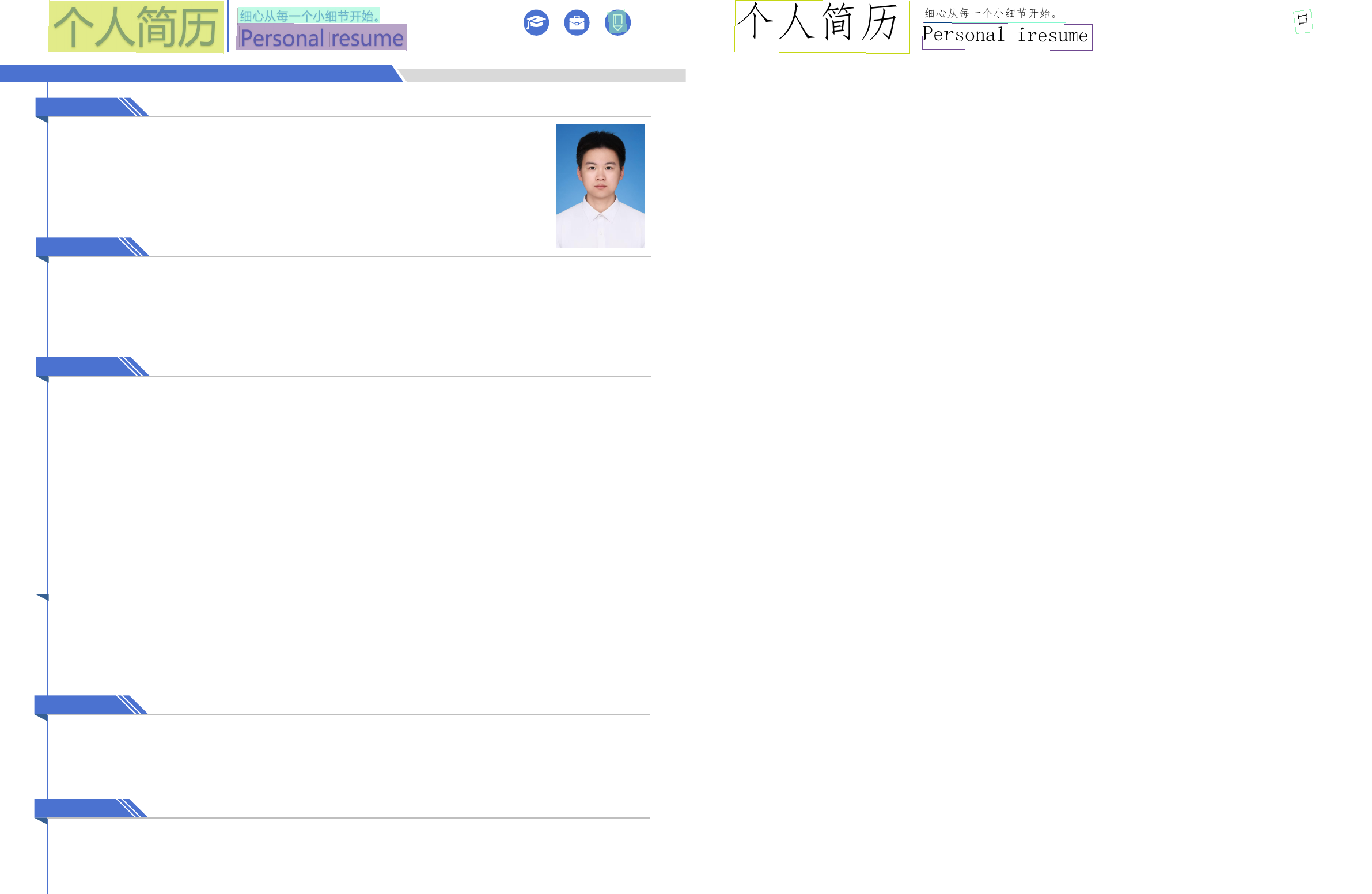Click the second blue section banner
1372x894 pixels.
coord(81,247)
